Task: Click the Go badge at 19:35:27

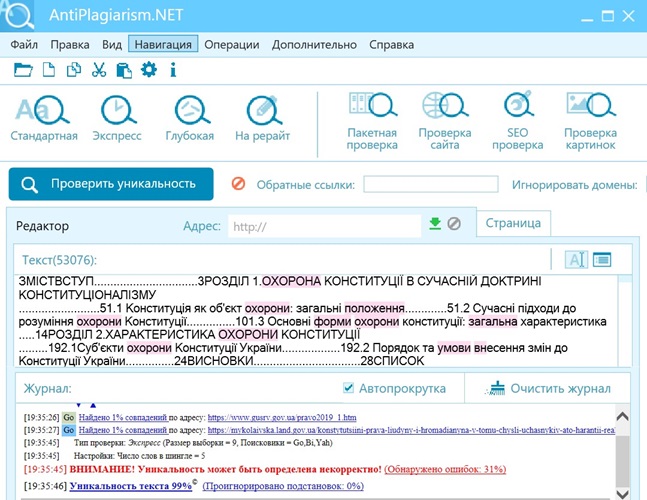Action: tap(68, 430)
